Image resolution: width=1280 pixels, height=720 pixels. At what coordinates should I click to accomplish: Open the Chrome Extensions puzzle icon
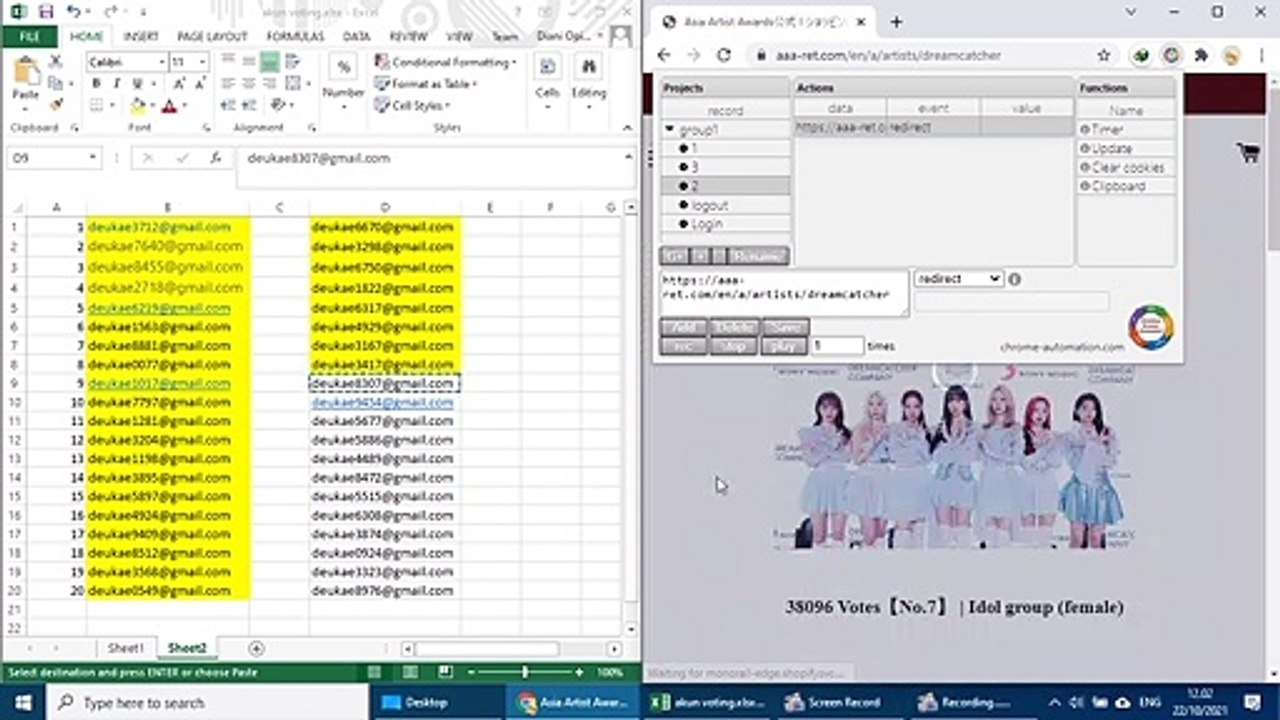pos(1202,55)
